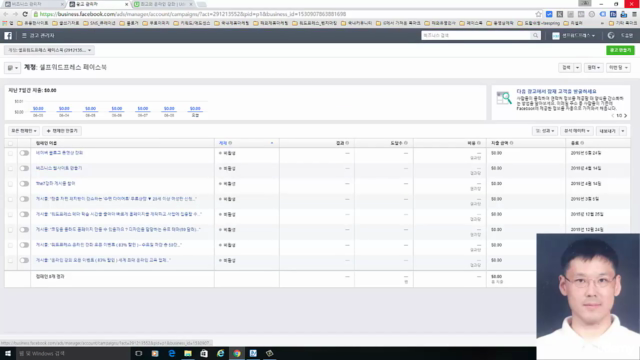
Task: Click the info icon next to 결과 column header
Action: click(x=347, y=143)
